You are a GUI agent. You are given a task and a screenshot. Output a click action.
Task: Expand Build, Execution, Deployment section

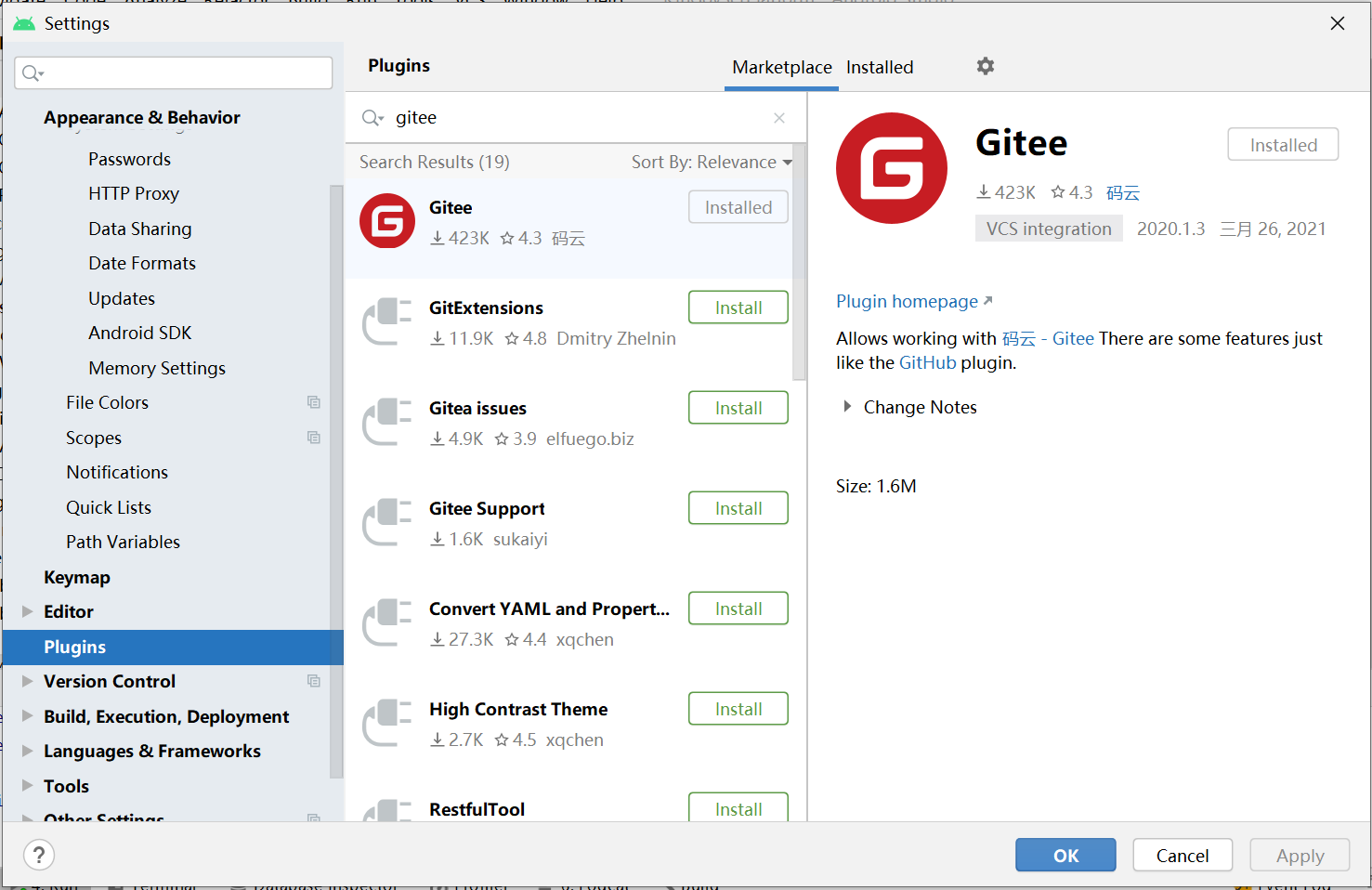click(27, 716)
